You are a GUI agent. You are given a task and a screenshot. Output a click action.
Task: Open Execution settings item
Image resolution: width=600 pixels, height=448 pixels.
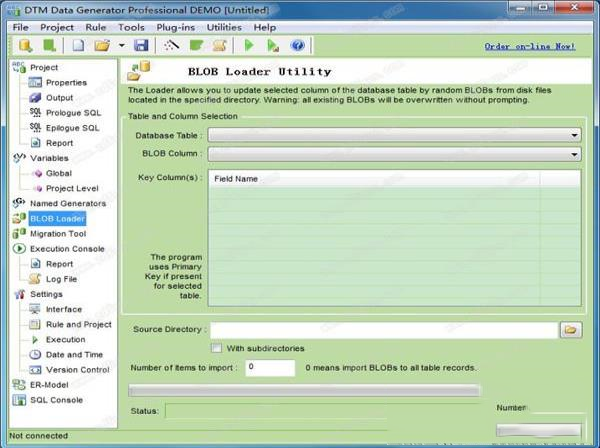pyautogui.click(x=65, y=339)
